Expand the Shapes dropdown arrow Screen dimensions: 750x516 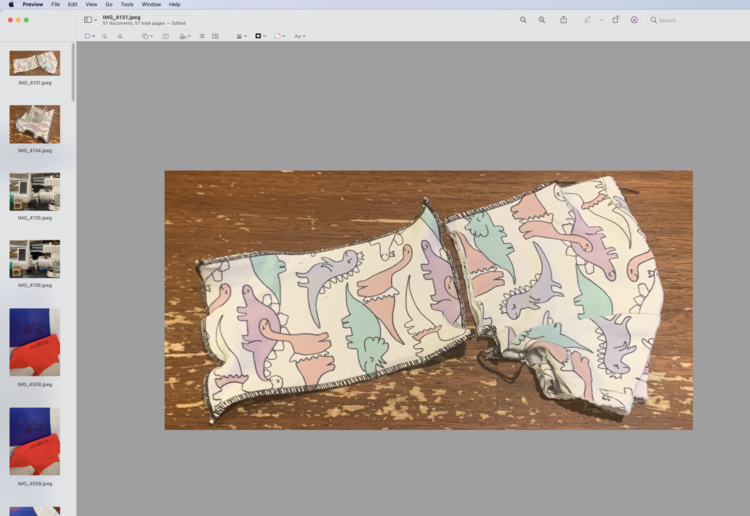(152, 36)
